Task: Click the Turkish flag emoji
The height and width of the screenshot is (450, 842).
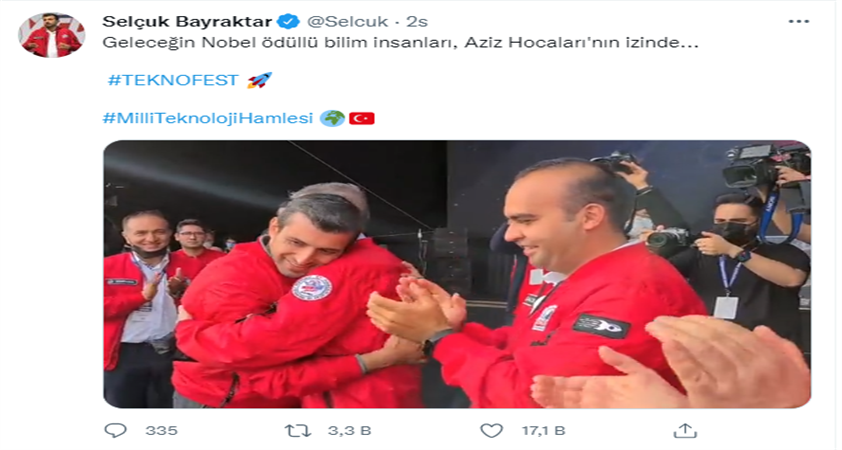Action: (361, 118)
